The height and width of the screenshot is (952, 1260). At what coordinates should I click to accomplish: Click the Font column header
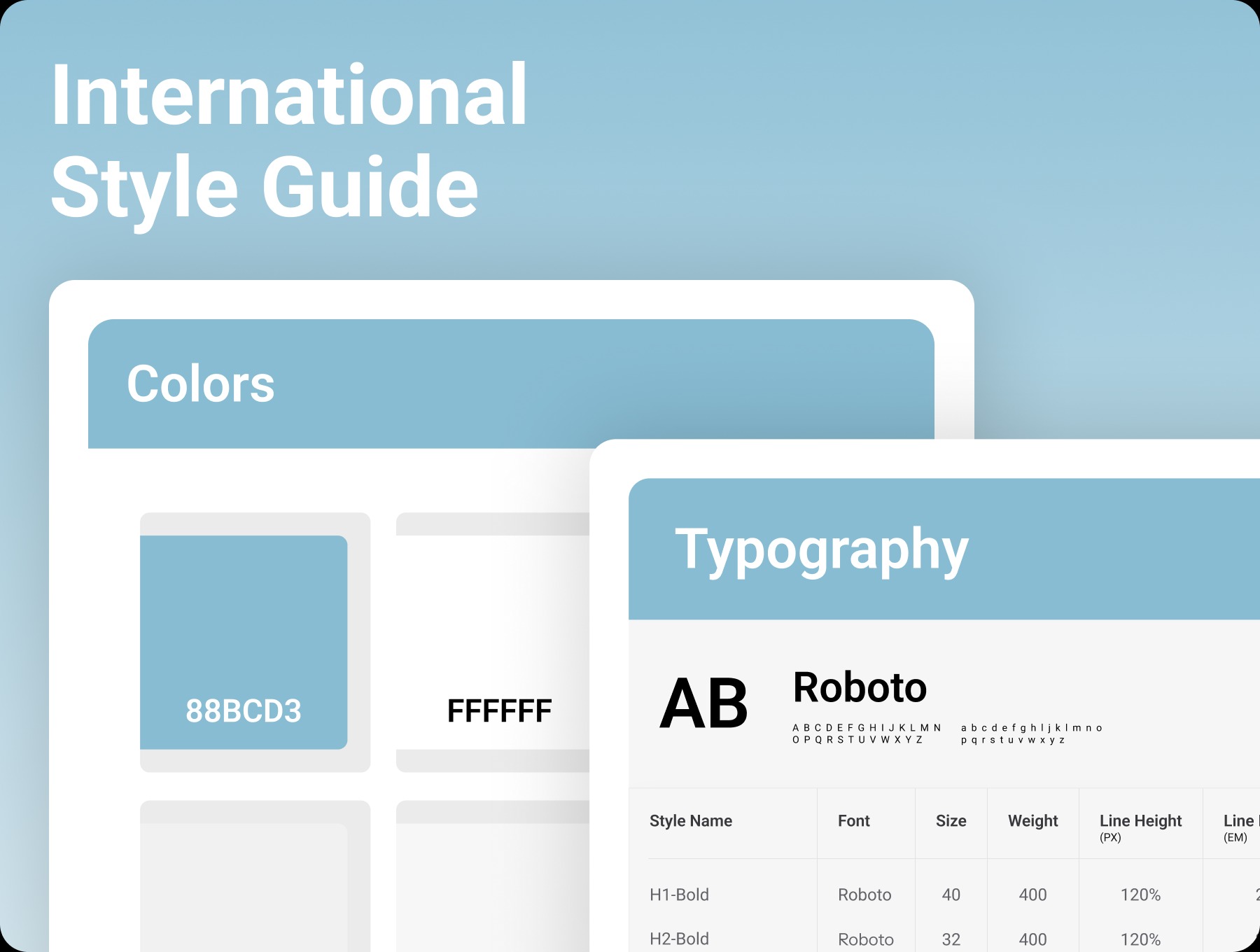point(853,820)
